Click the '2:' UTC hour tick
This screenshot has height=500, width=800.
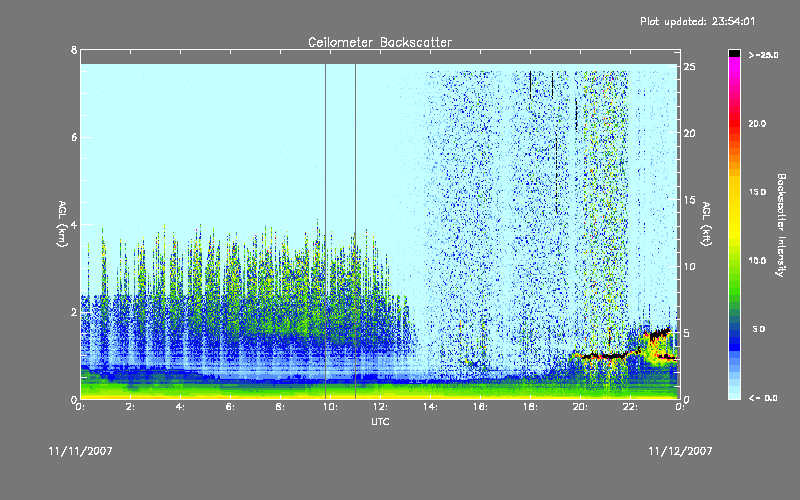130,407
